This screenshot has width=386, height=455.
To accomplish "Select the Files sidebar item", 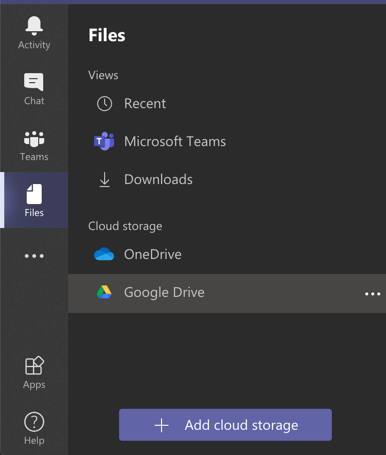I will click(34, 200).
